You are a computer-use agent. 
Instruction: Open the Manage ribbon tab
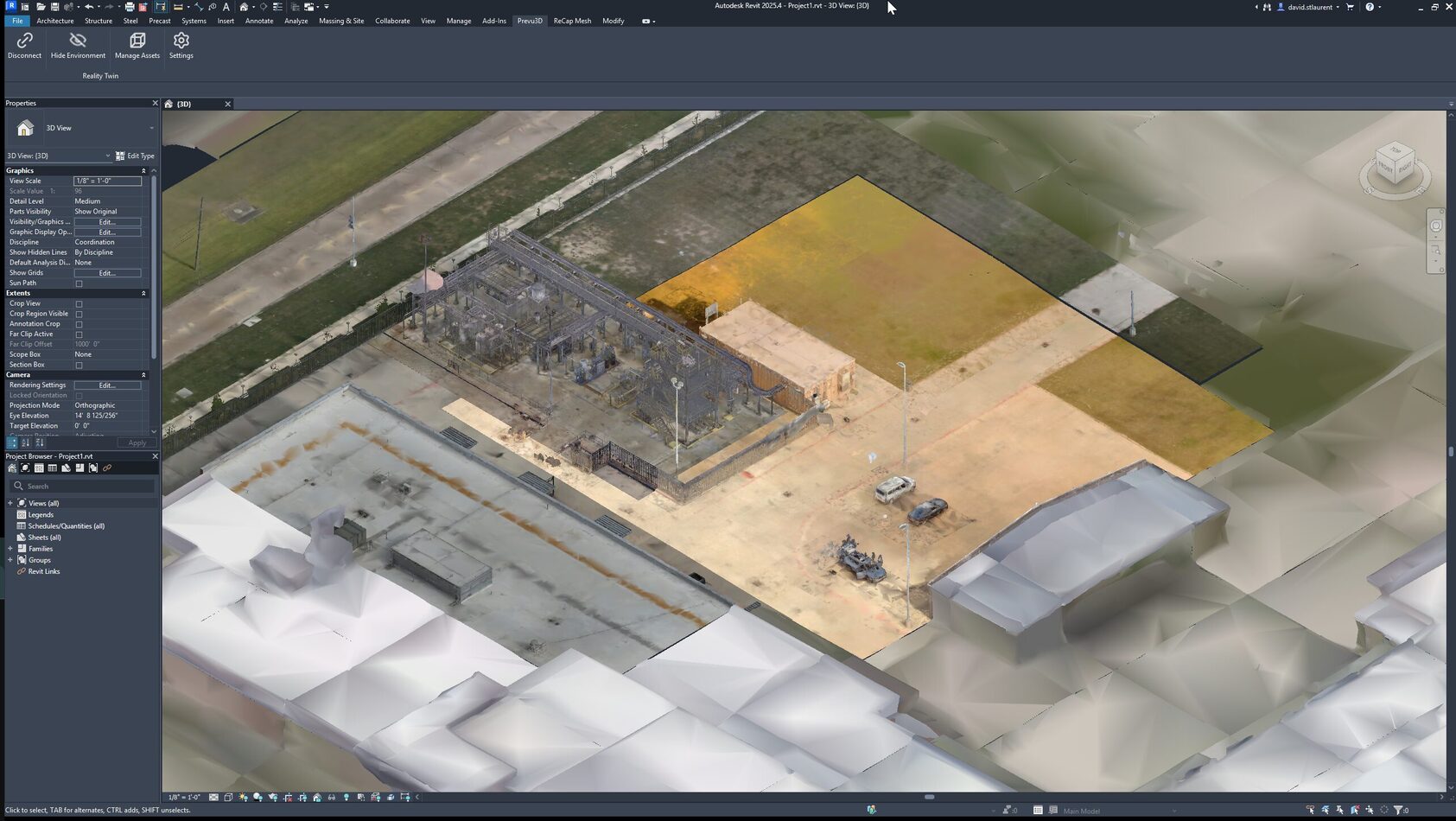point(458,21)
